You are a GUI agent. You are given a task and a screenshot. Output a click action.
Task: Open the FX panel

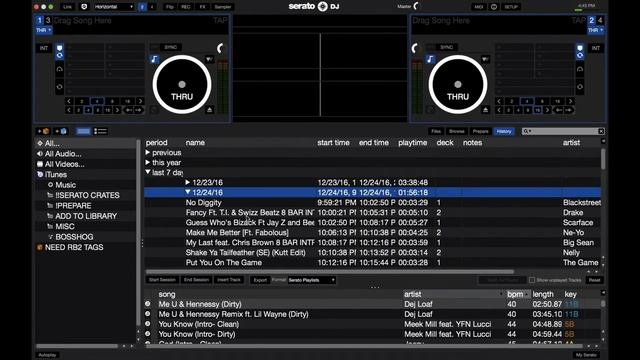click(x=202, y=7)
